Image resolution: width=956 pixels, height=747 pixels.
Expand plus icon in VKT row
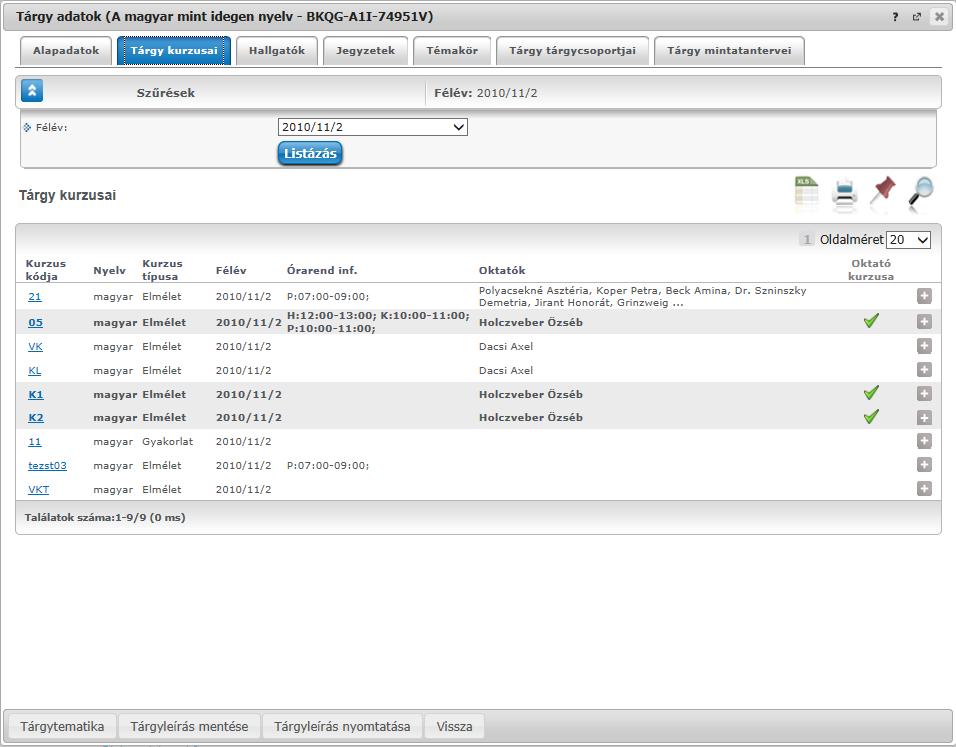pos(924,488)
